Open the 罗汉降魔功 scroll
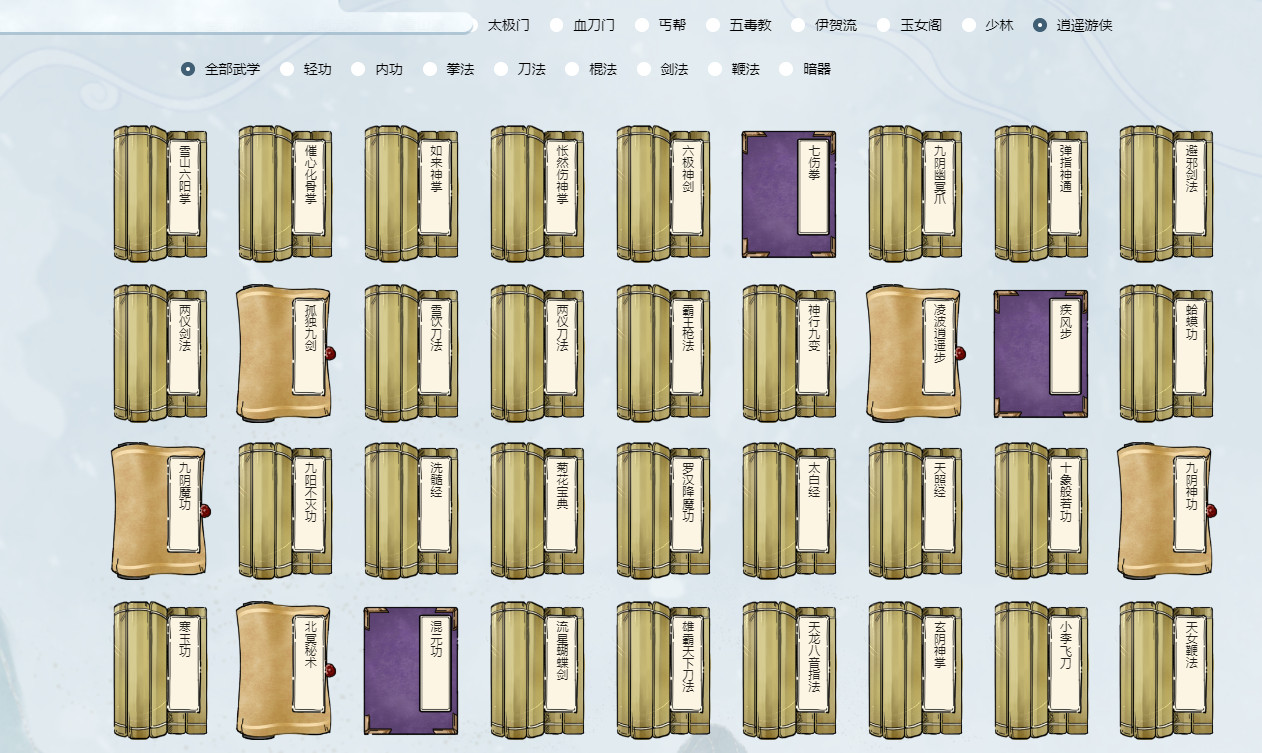This screenshot has width=1262, height=753. tap(663, 511)
